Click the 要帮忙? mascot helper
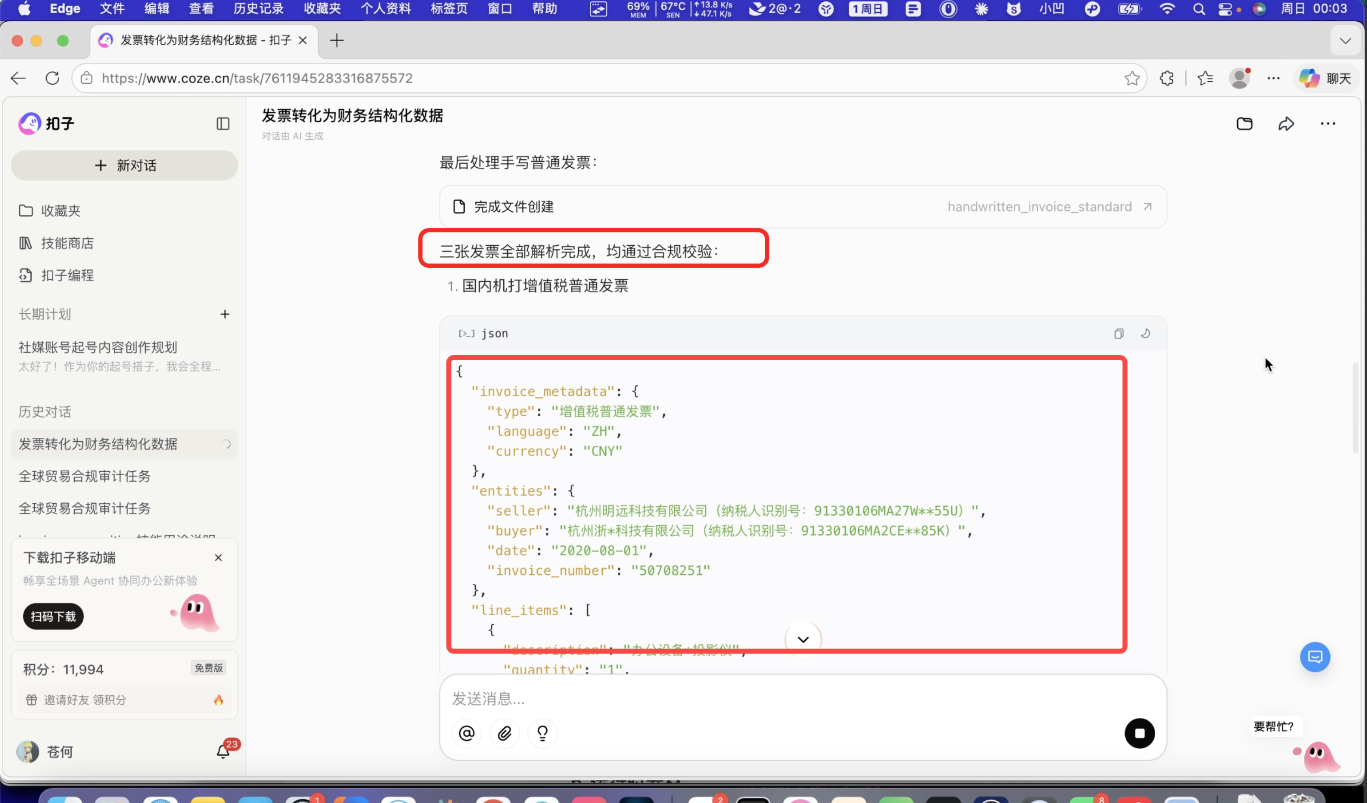The width and height of the screenshot is (1367, 803). click(1316, 755)
